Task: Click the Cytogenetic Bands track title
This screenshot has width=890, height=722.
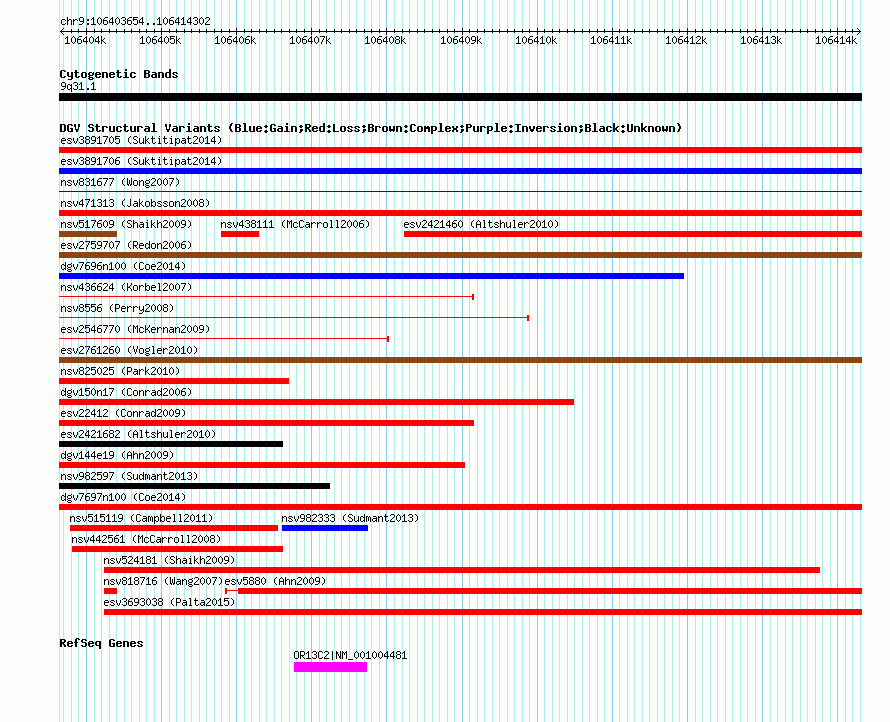Action: (x=119, y=74)
